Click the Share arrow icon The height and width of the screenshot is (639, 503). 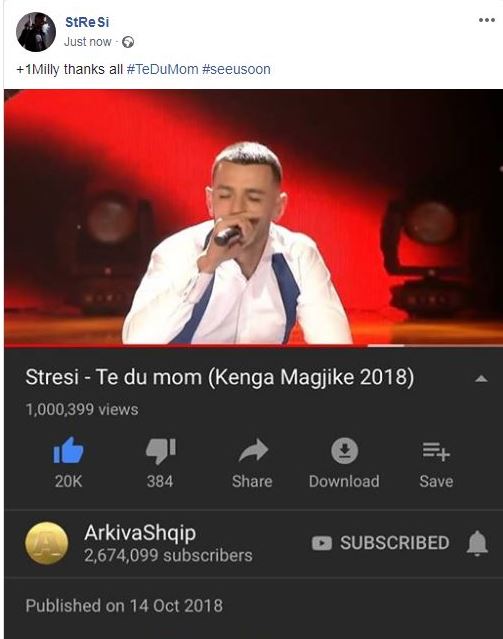tap(253, 450)
